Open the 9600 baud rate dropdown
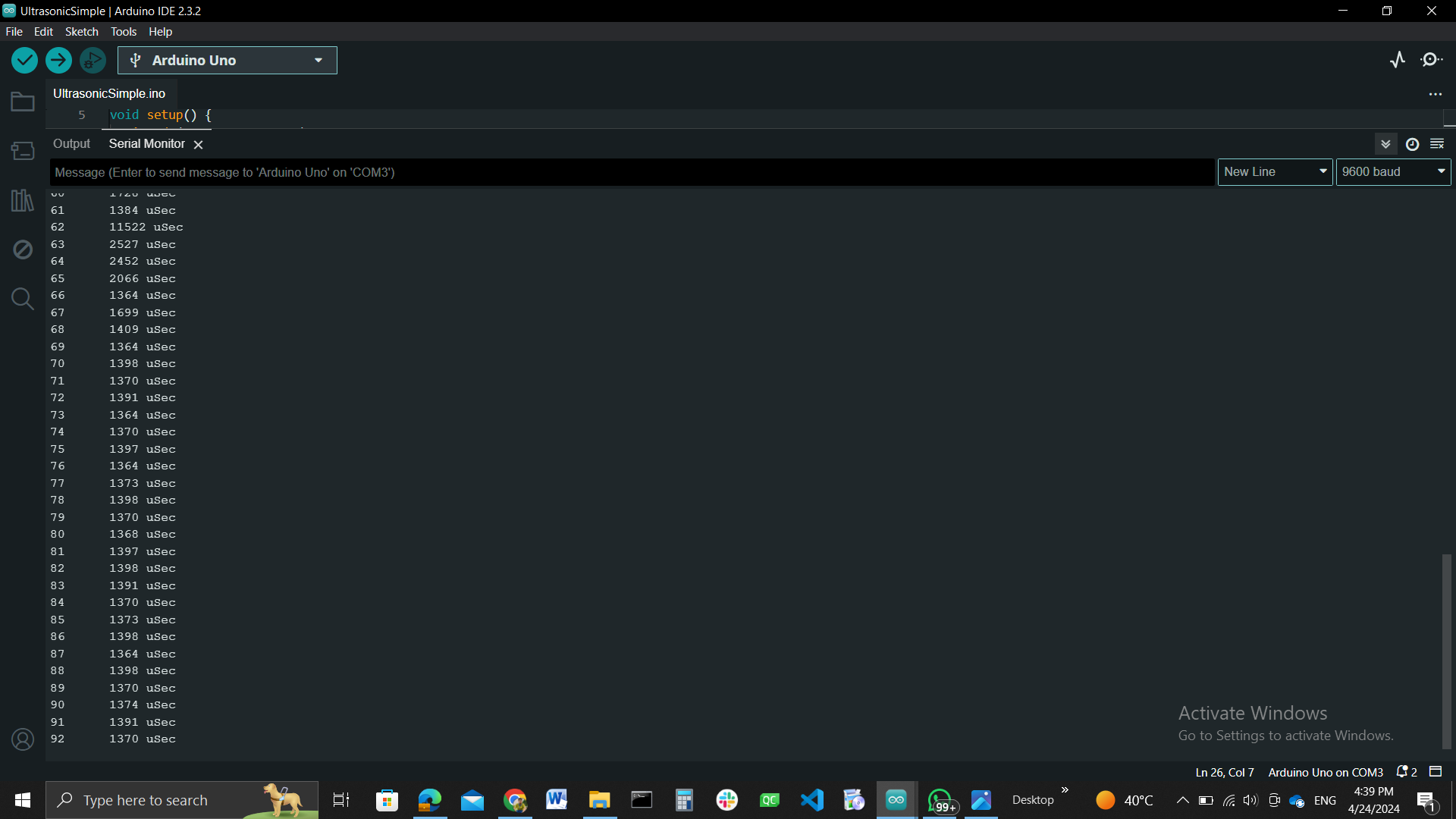Screen dimensions: 1456x819 coord(1393,172)
